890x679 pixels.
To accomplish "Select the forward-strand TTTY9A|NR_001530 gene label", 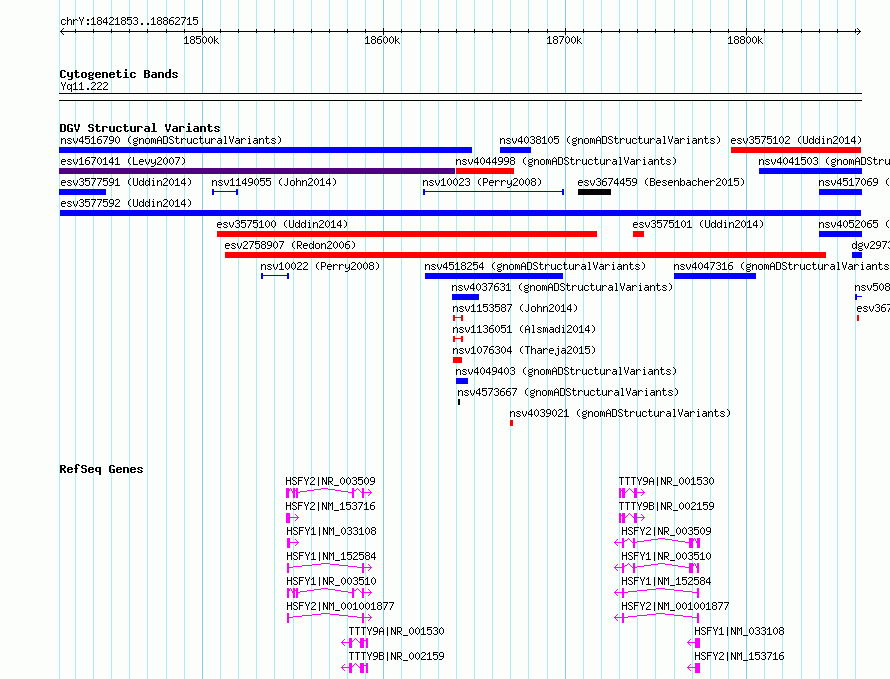I will click(x=666, y=481).
